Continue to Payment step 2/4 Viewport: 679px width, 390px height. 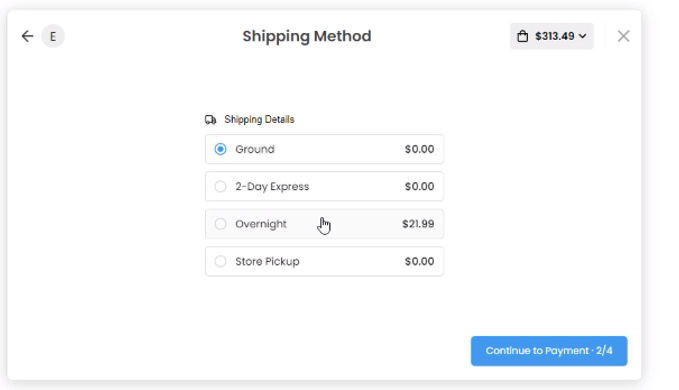(x=549, y=351)
